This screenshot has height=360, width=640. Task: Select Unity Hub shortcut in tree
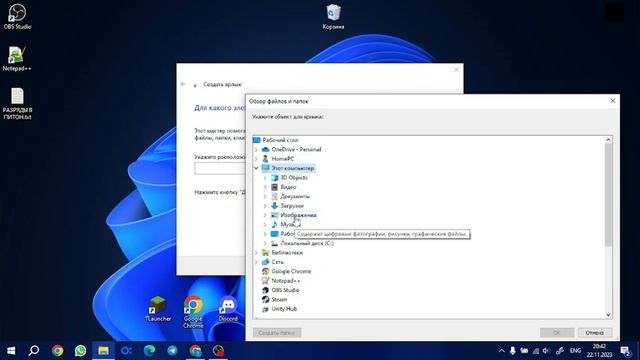284,309
